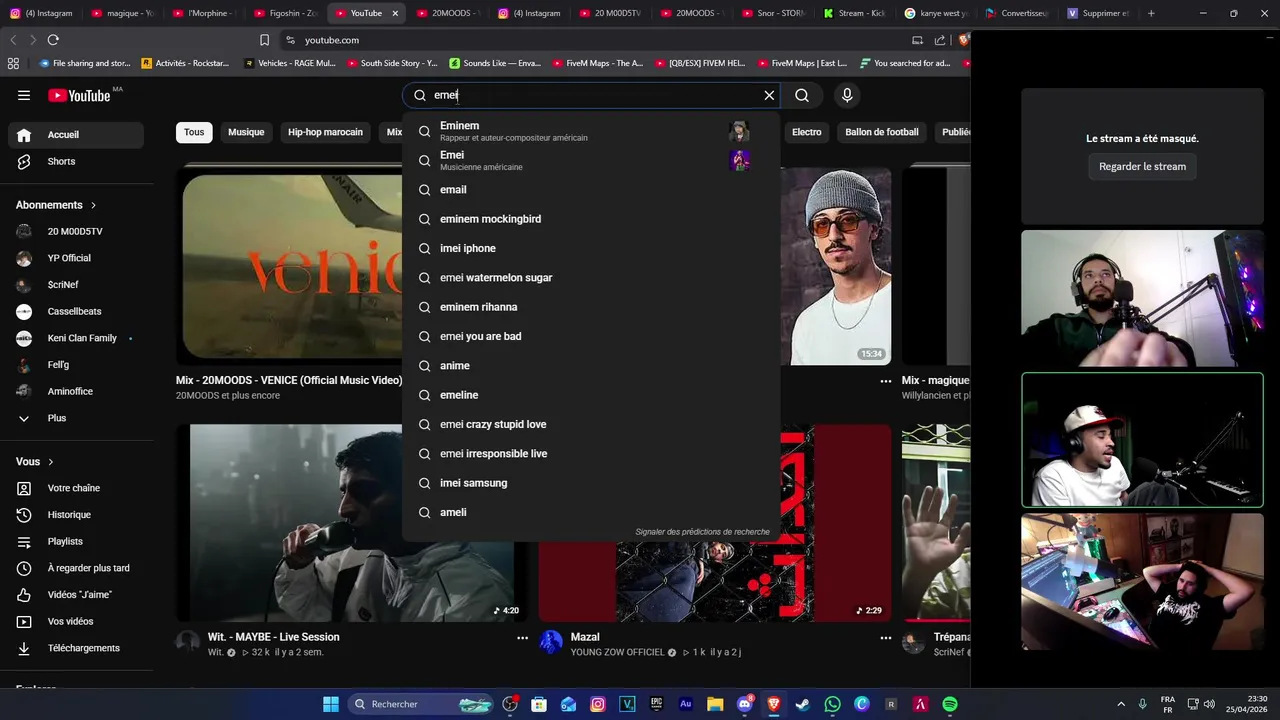Select the 'Ballon de football' filter chip

click(x=881, y=132)
